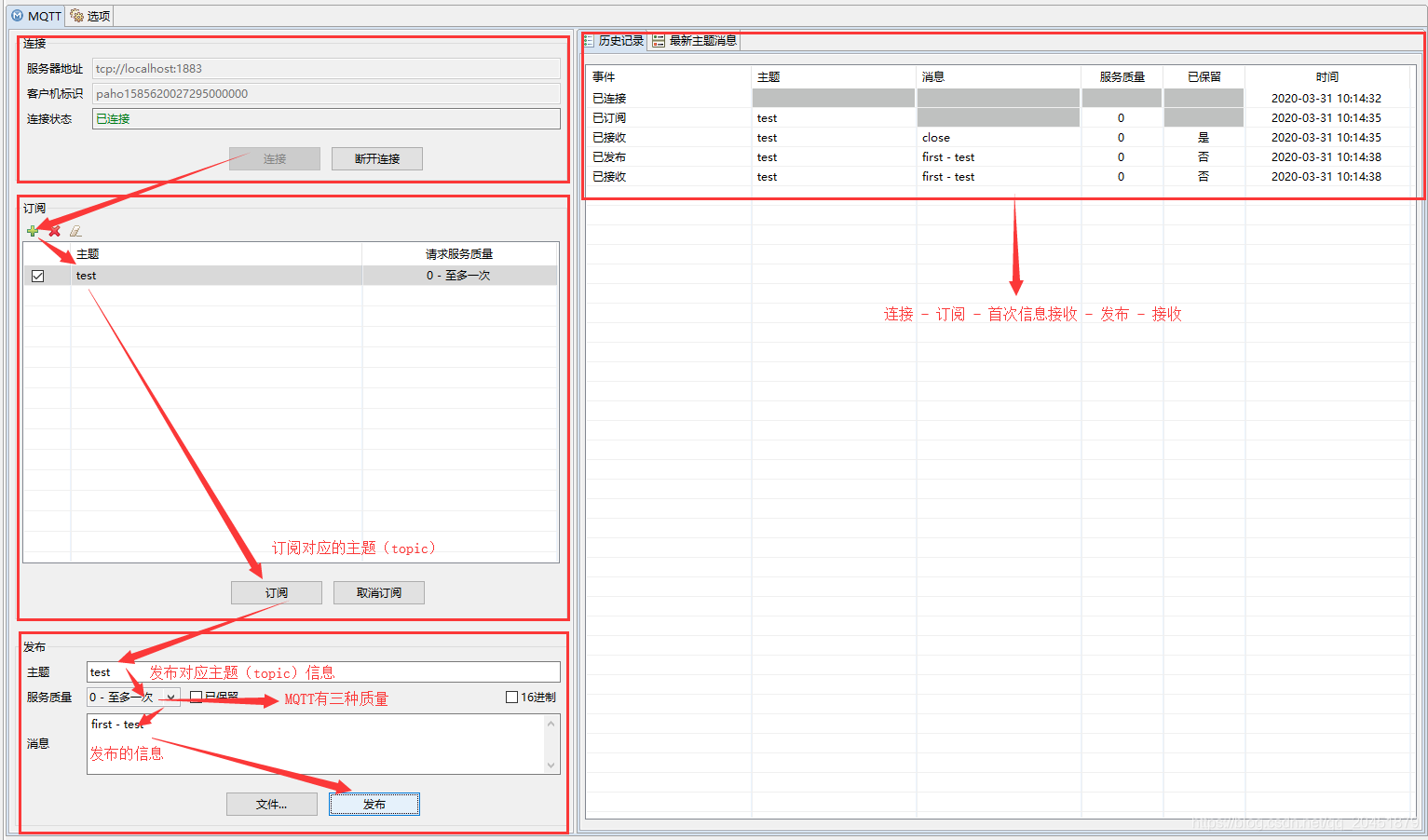The width and height of the screenshot is (1428, 840).
Task: Select the 已订阅 event row
Action: [999, 117]
